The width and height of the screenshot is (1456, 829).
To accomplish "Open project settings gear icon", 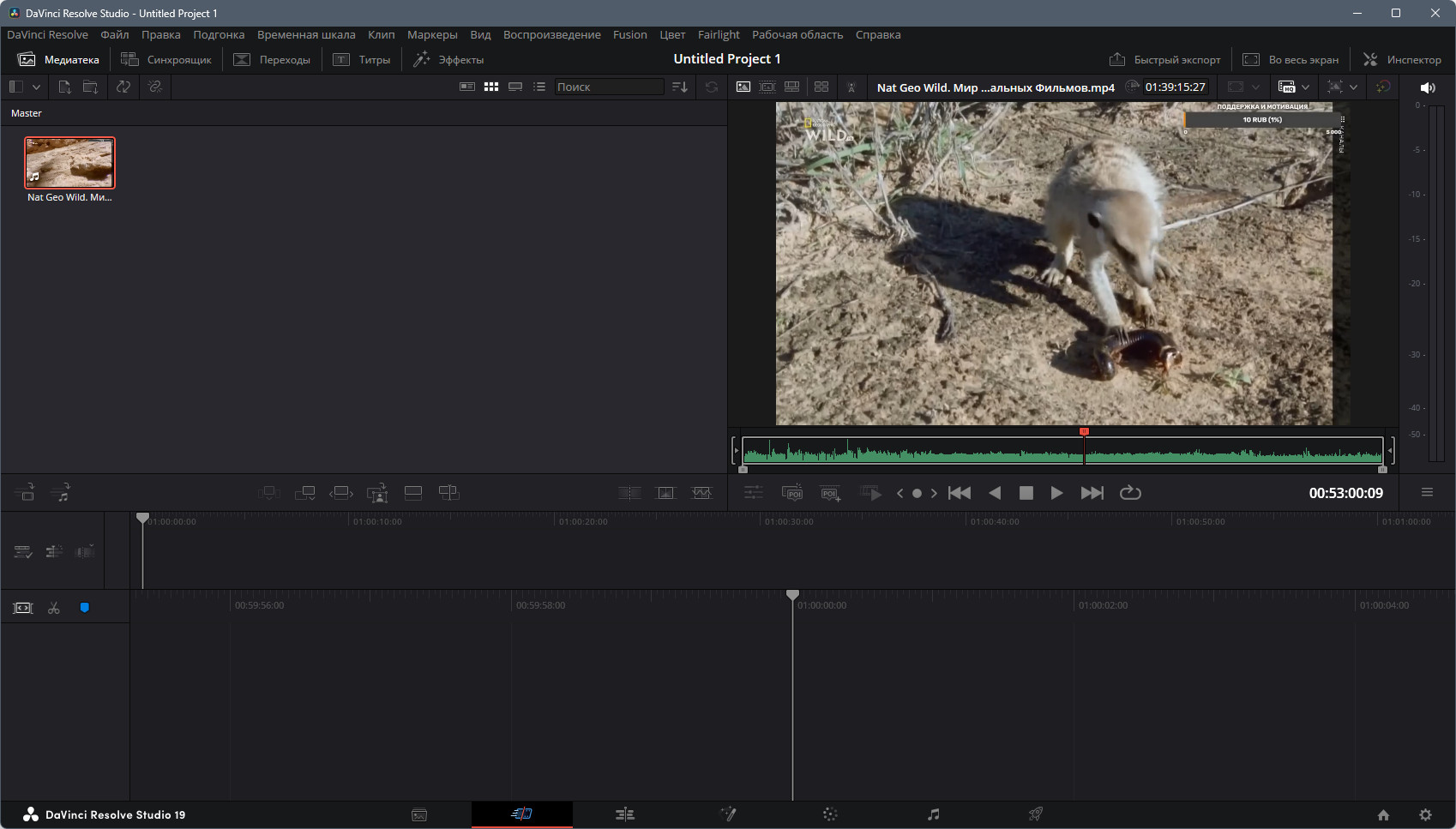I will (x=1425, y=815).
